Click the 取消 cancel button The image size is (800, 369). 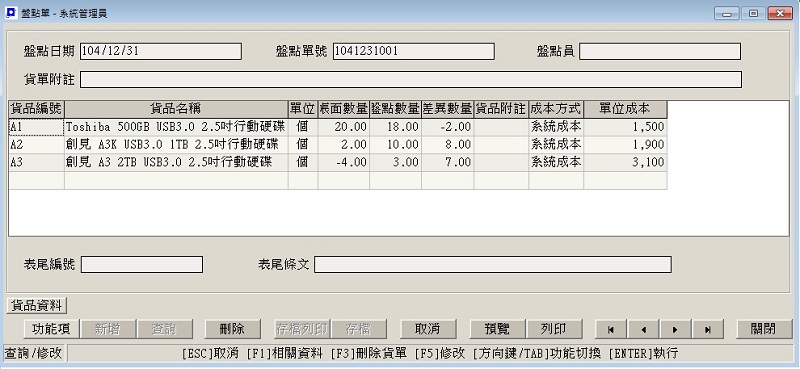428,329
